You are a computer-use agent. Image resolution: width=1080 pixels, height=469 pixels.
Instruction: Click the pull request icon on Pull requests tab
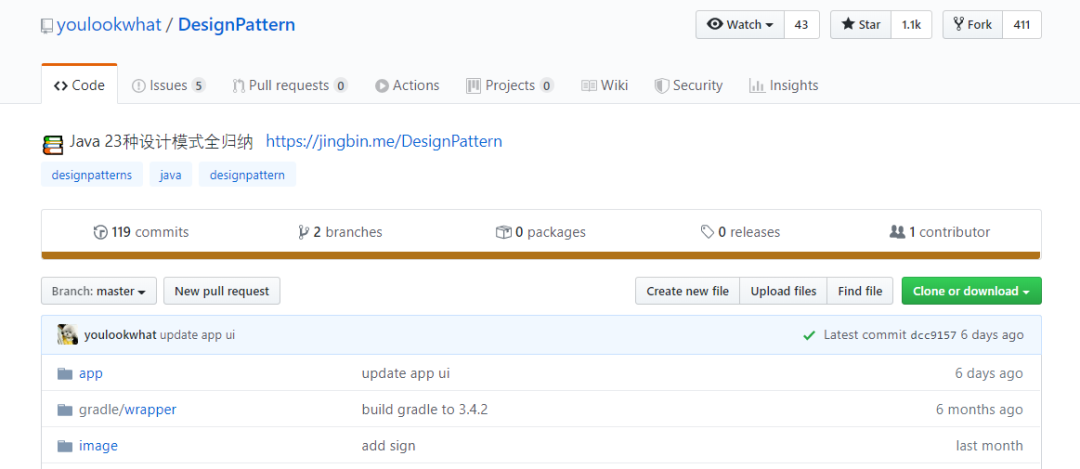pyautogui.click(x=239, y=86)
